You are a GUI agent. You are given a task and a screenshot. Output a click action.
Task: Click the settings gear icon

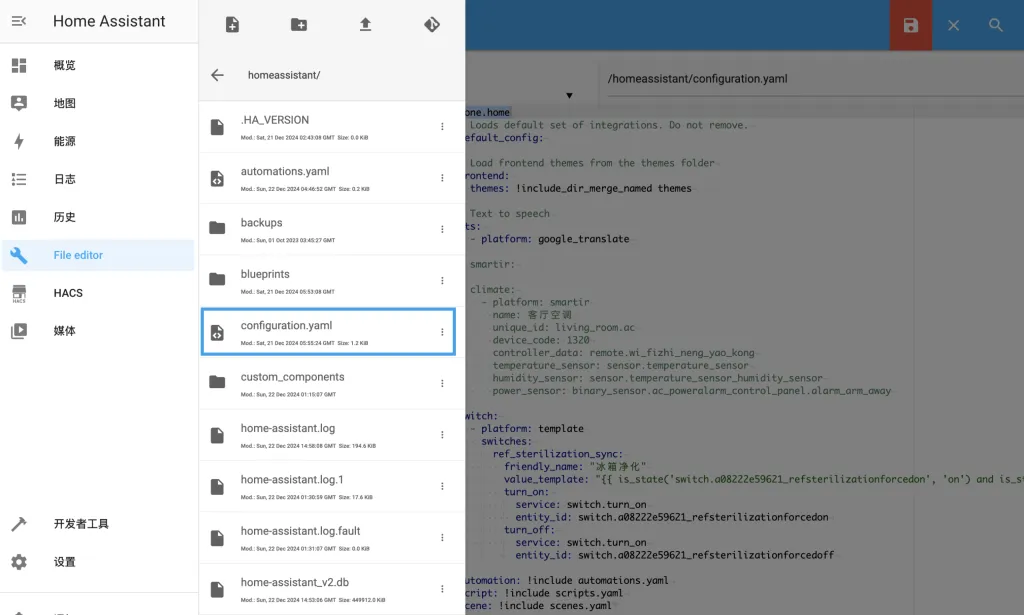[19, 561]
